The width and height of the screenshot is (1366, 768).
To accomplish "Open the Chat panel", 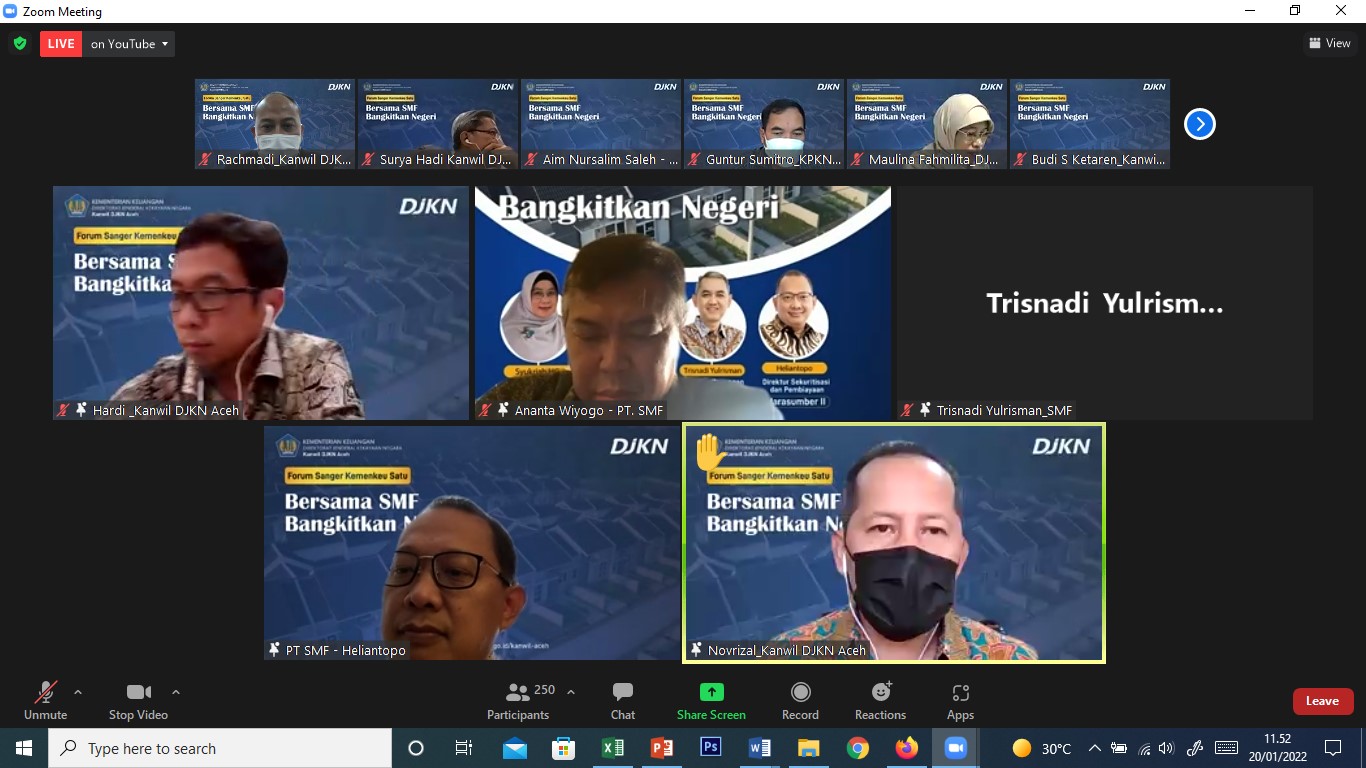I will click(623, 700).
